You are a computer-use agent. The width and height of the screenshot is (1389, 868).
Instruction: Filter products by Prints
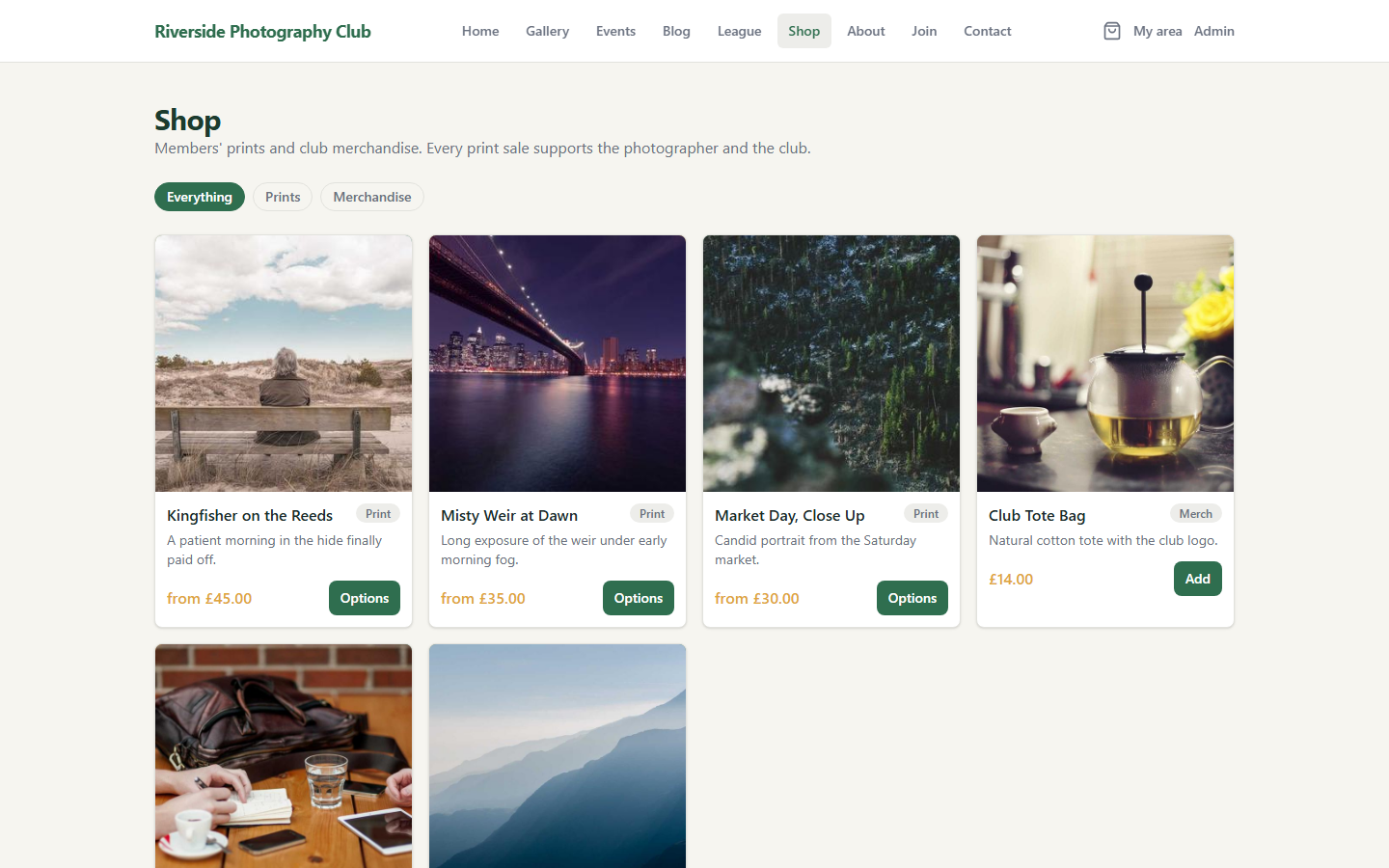point(283,197)
